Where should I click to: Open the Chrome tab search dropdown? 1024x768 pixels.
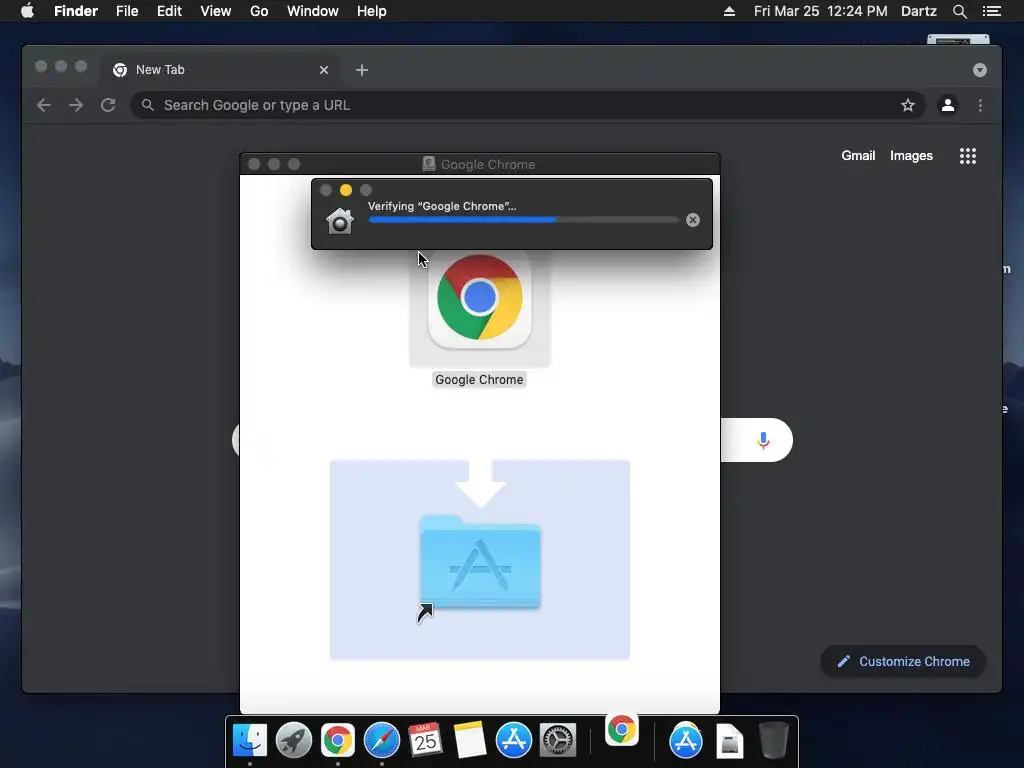980,70
